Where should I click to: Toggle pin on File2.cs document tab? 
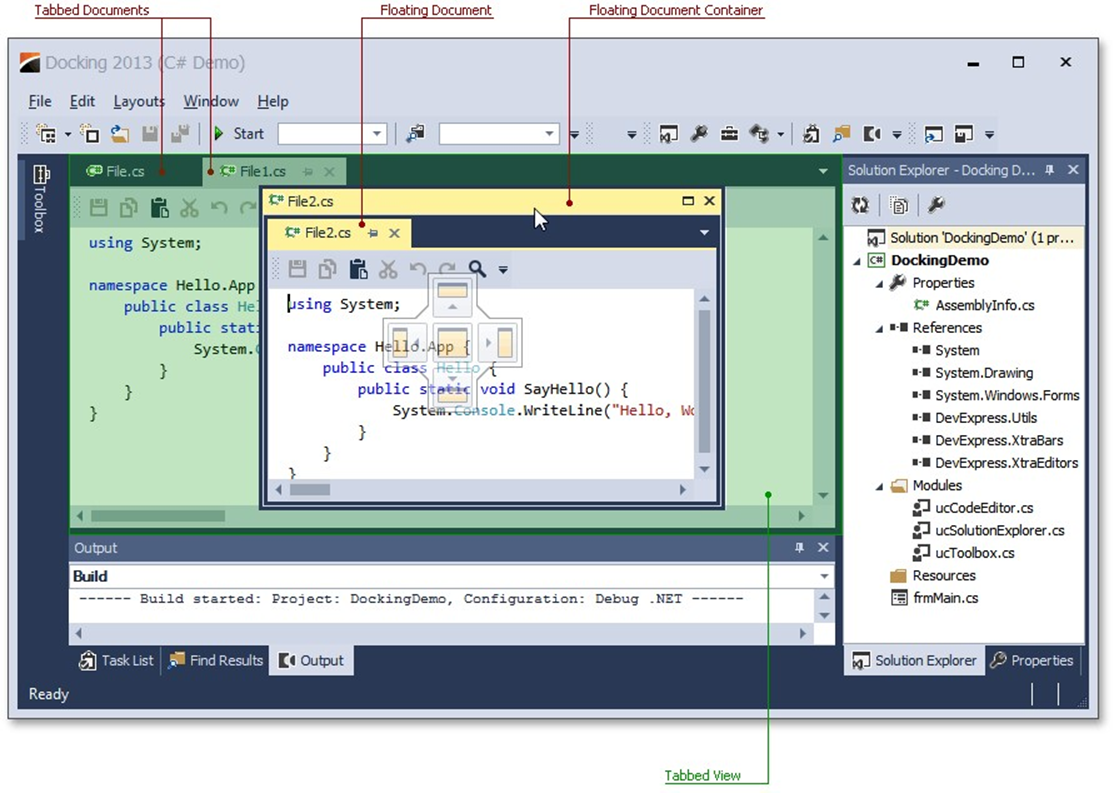coord(373,233)
